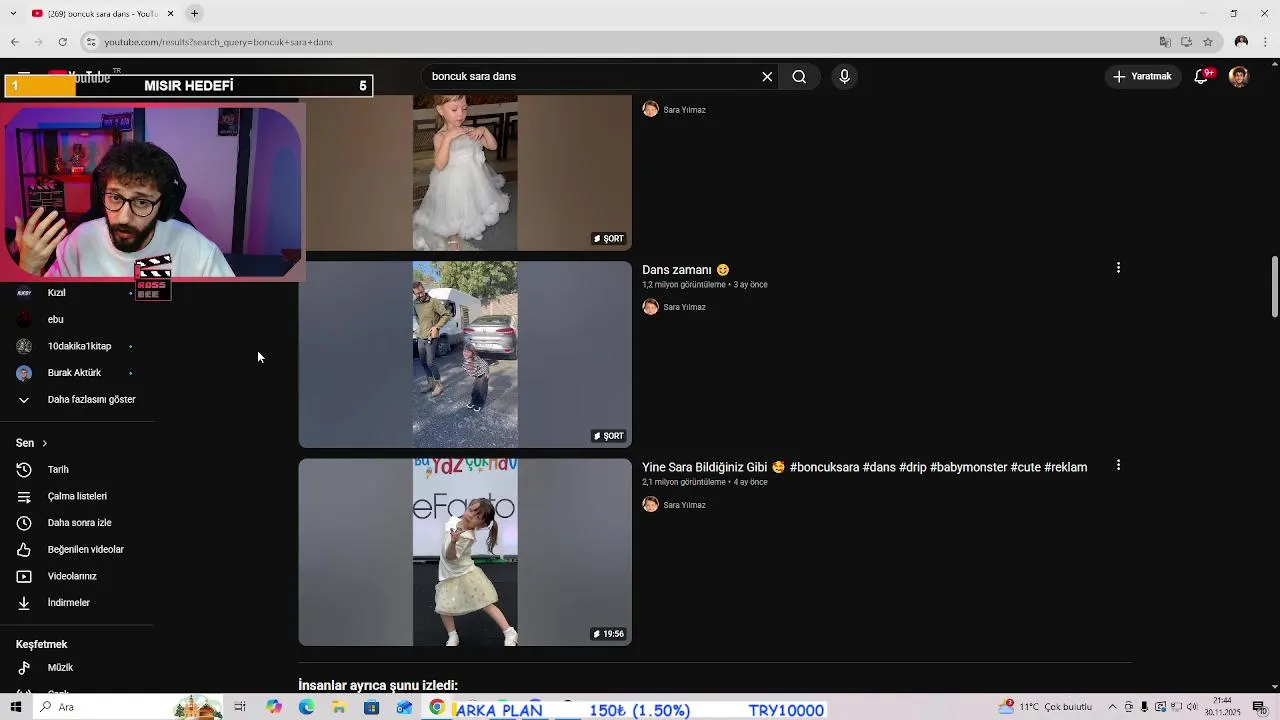
Task: Open File Explorer from the taskbar
Action: click(x=339, y=707)
